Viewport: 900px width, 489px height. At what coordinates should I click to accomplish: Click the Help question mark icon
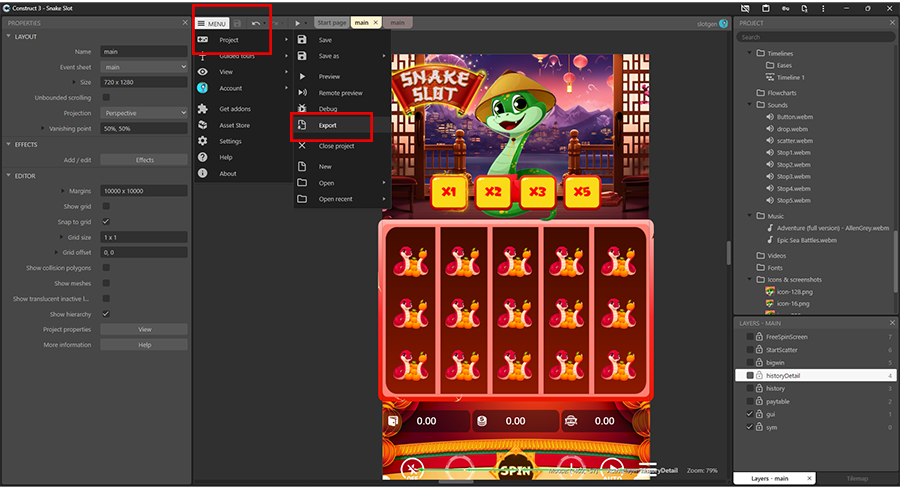pyautogui.click(x=203, y=157)
